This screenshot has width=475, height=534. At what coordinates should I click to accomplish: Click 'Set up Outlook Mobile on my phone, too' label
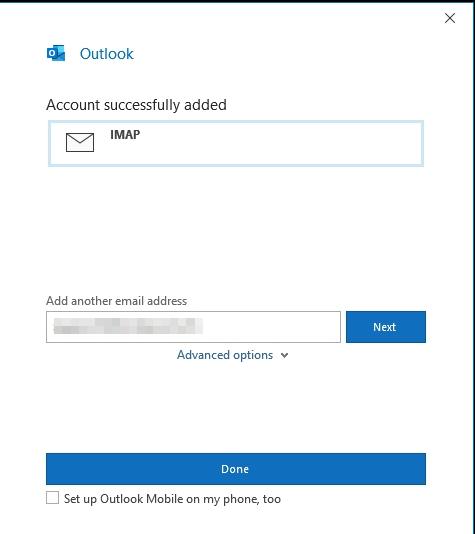[172, 499]
